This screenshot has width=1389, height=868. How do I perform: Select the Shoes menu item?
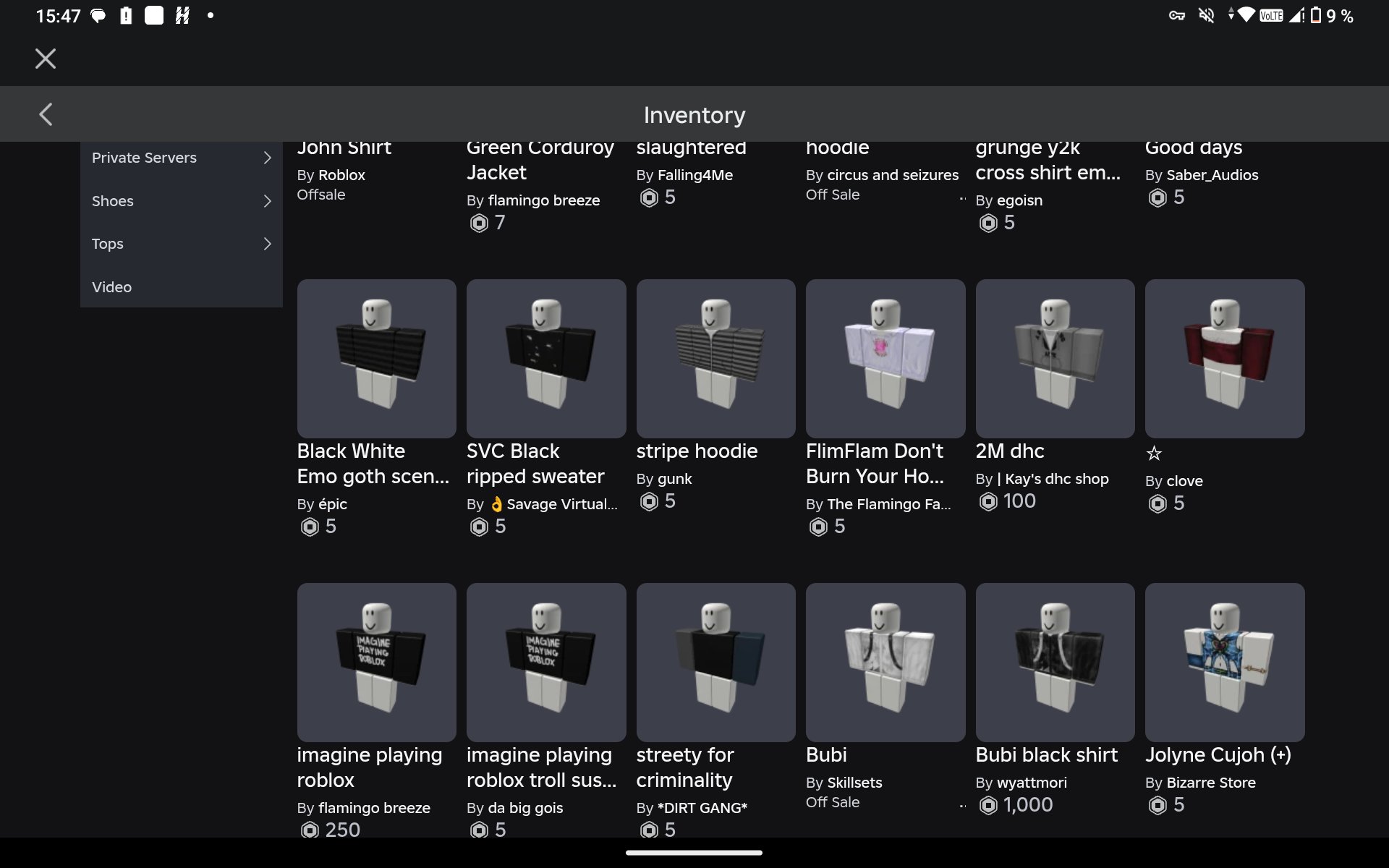[181, 201]
